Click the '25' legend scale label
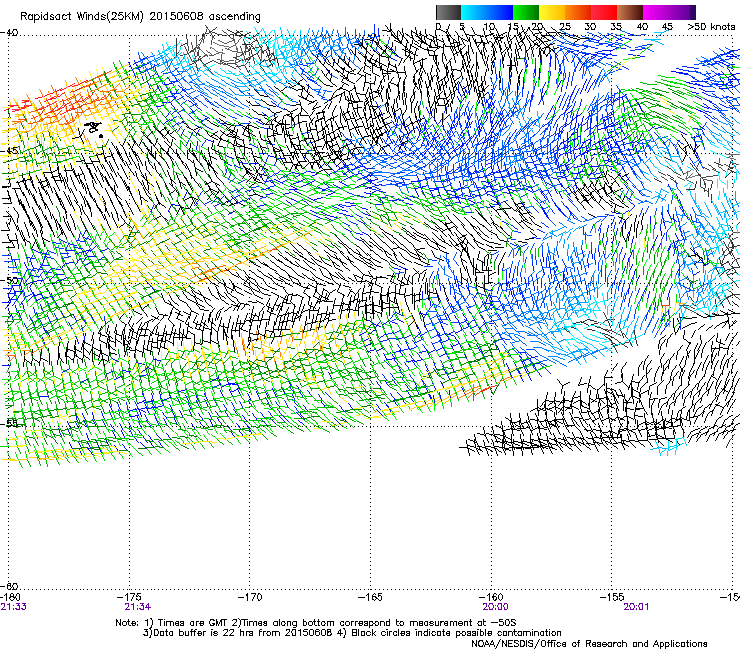The width and height of the screenshot is (740, 650). pos(565,27)
